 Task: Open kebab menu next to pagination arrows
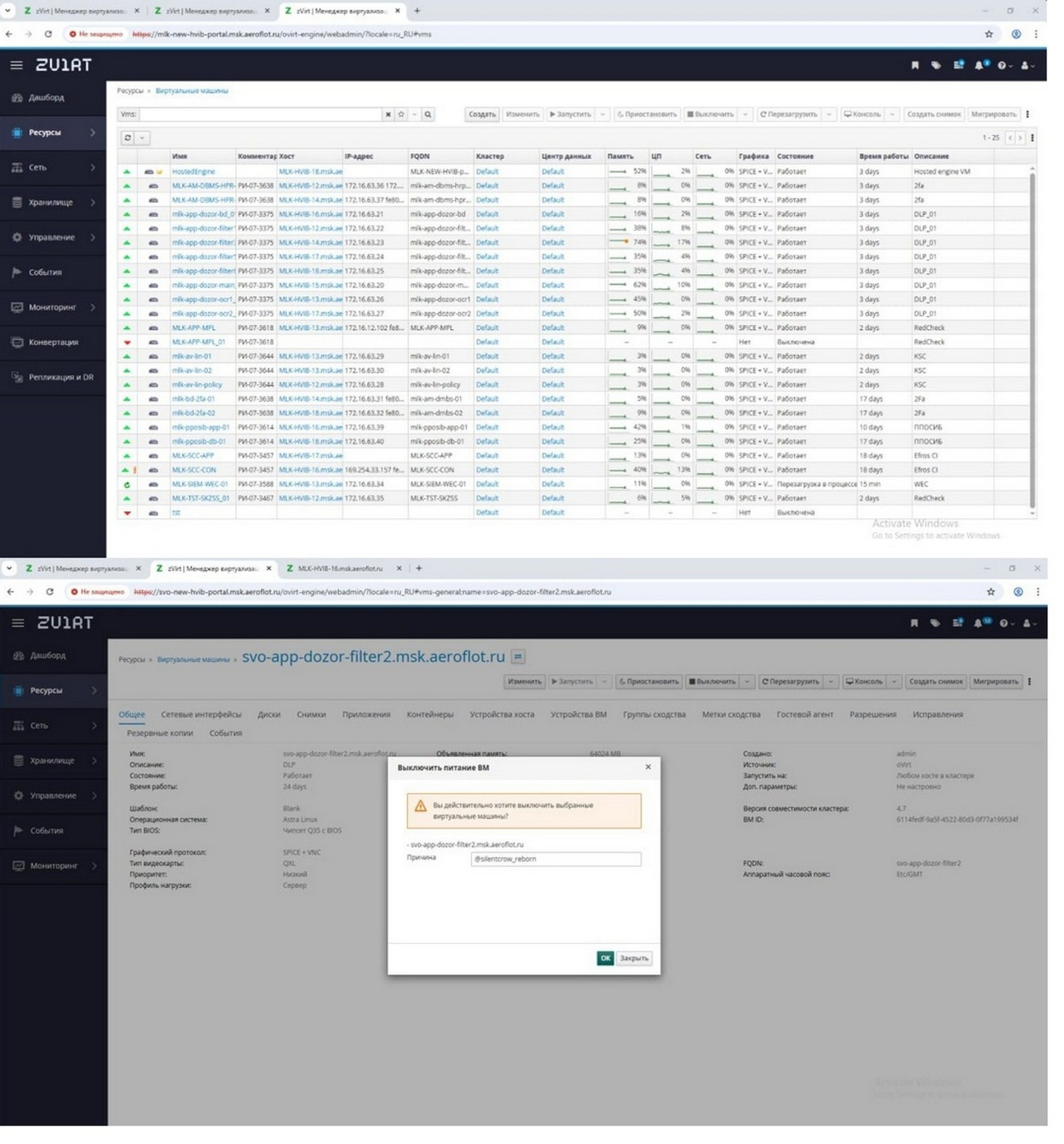[1032, 138]
